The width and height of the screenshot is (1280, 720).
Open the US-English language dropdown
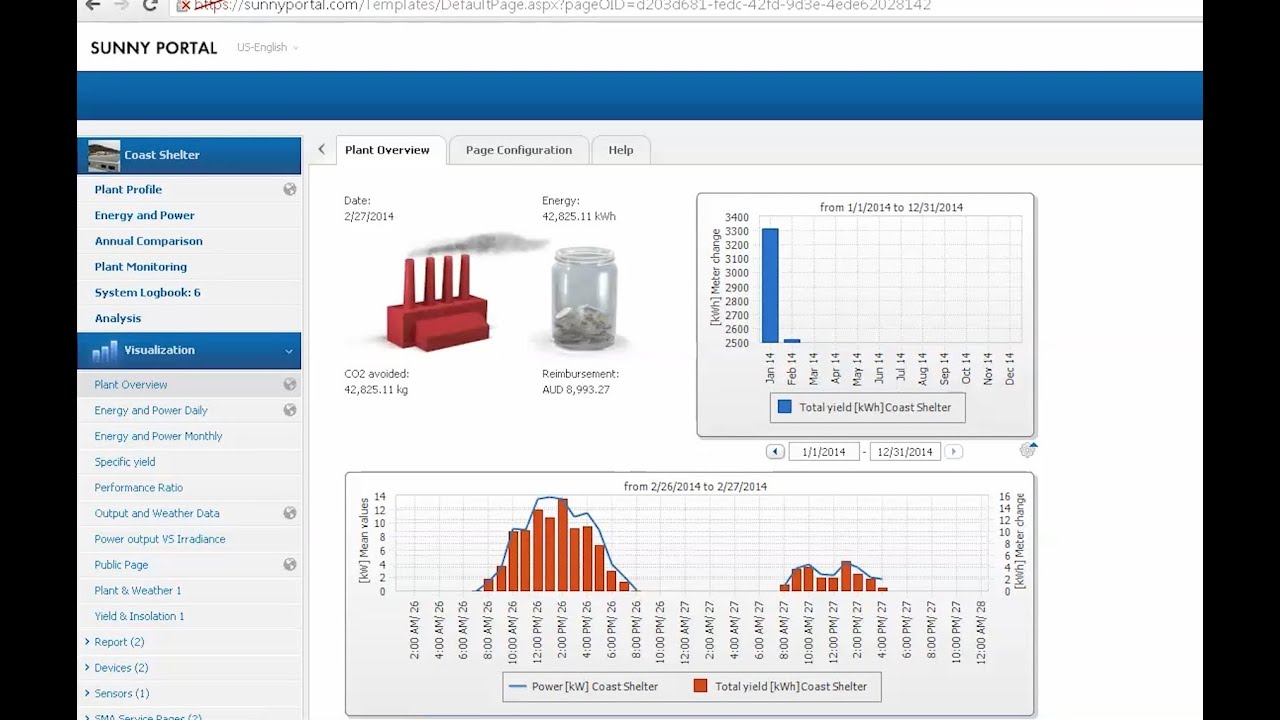pyautogui.click(x=266, y=47)
